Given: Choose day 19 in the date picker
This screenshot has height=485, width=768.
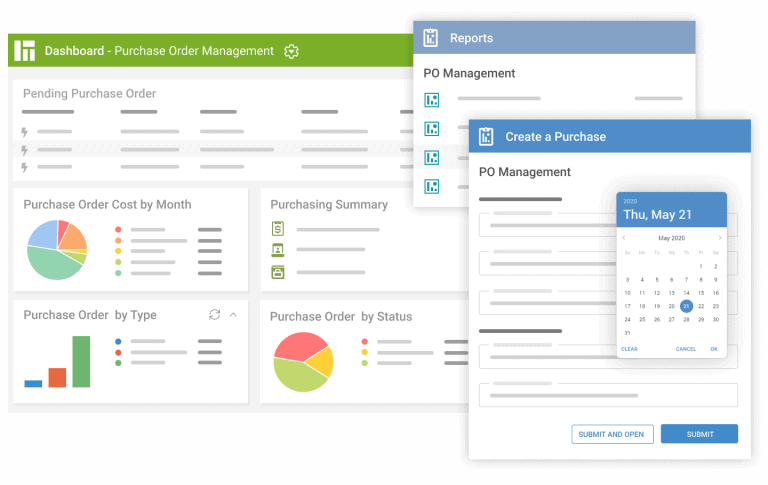Looking at the screenshot, I should pos(657,306).
